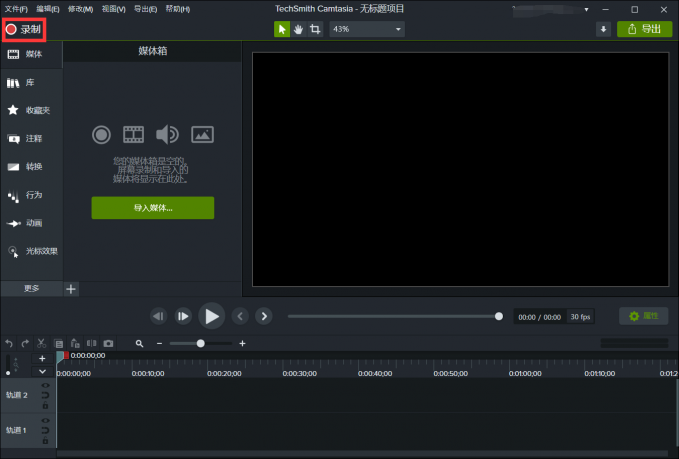Click the timeline zoom slider handle
The height and width of the screenshot is (459, 679).
[200, 343]
